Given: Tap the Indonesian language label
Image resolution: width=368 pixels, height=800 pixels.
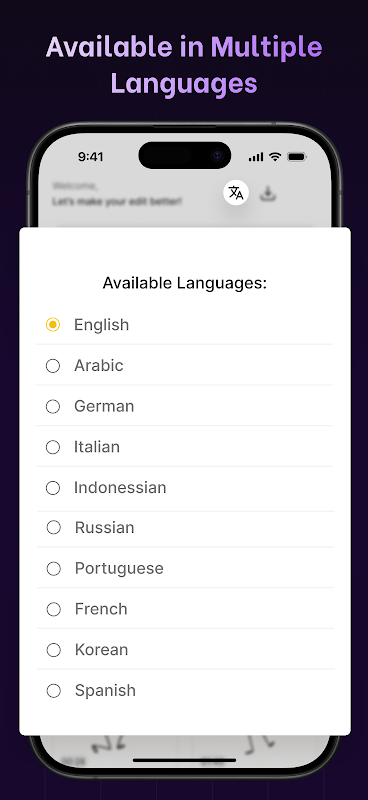Looking at the screenshot, I should coord(120,488).
